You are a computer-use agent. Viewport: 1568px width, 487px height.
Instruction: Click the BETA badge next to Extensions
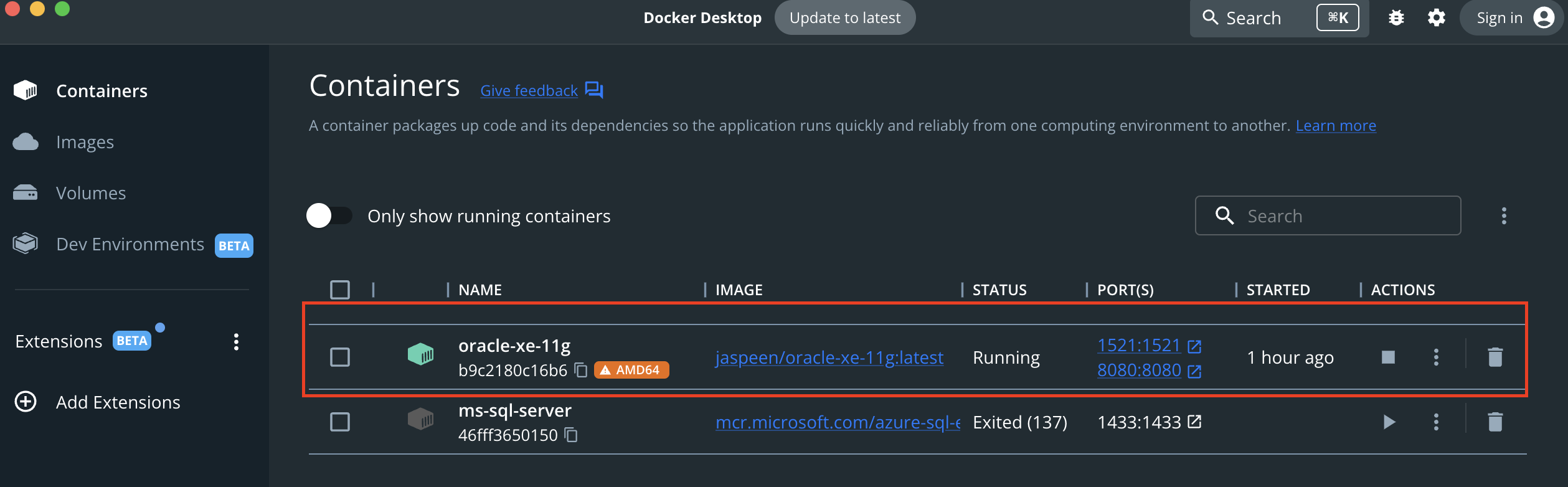point(131,341)
